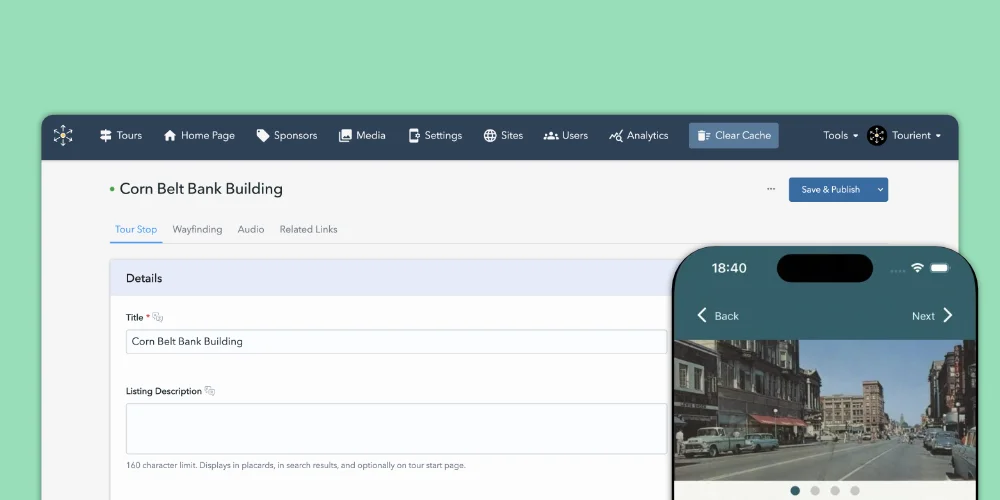This screenshot has width=1000, height=500.
Task: Click the translate icon beside Listing Description
Action: pos(210,391)
